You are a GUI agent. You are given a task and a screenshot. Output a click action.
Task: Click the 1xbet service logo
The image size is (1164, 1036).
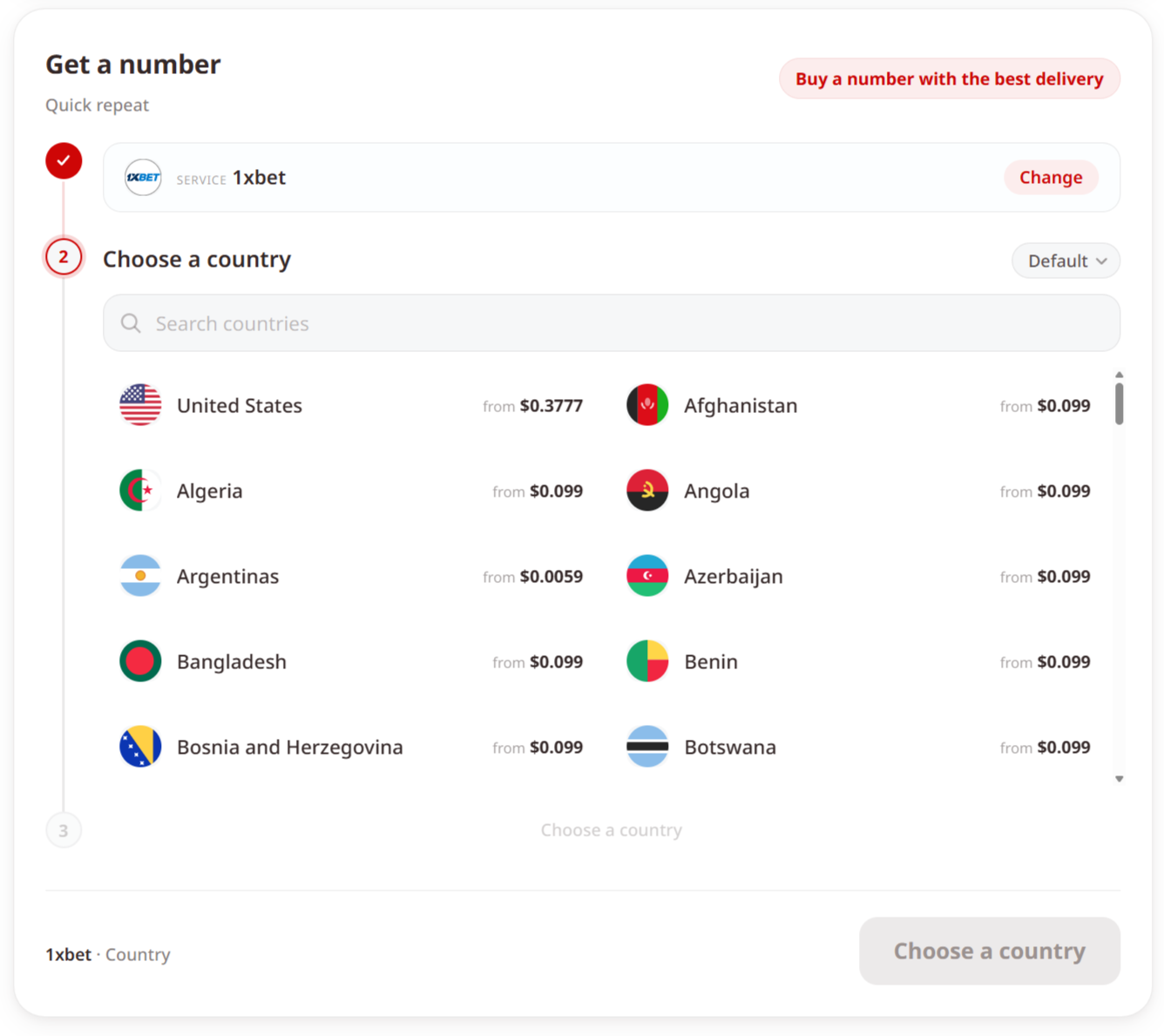pos(143,178)
